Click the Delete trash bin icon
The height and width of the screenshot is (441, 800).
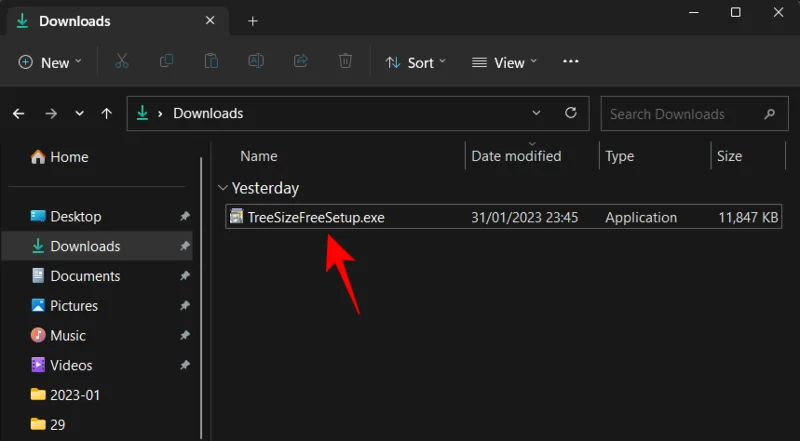pos(345,62)
